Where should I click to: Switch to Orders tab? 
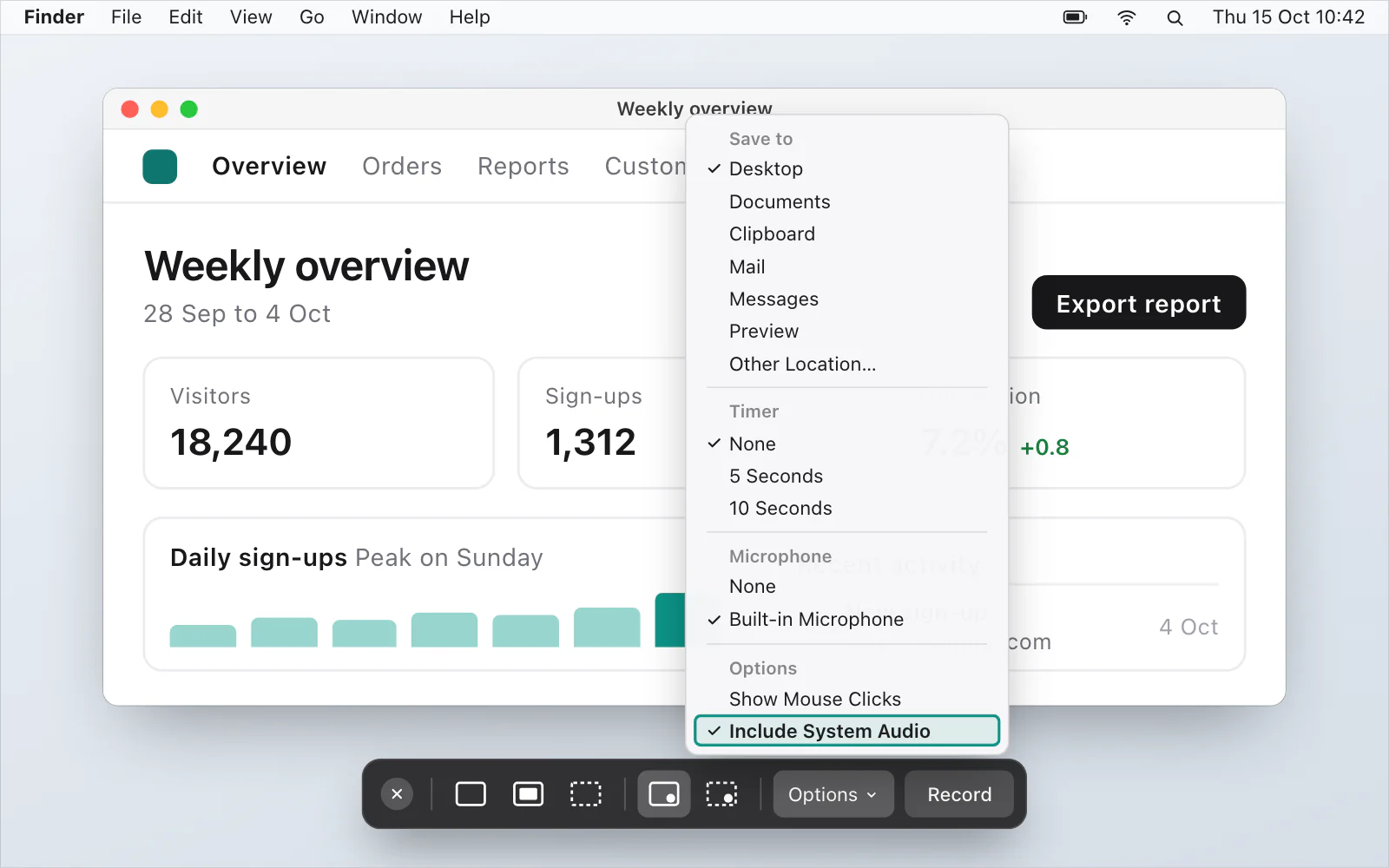coord(402,167)
